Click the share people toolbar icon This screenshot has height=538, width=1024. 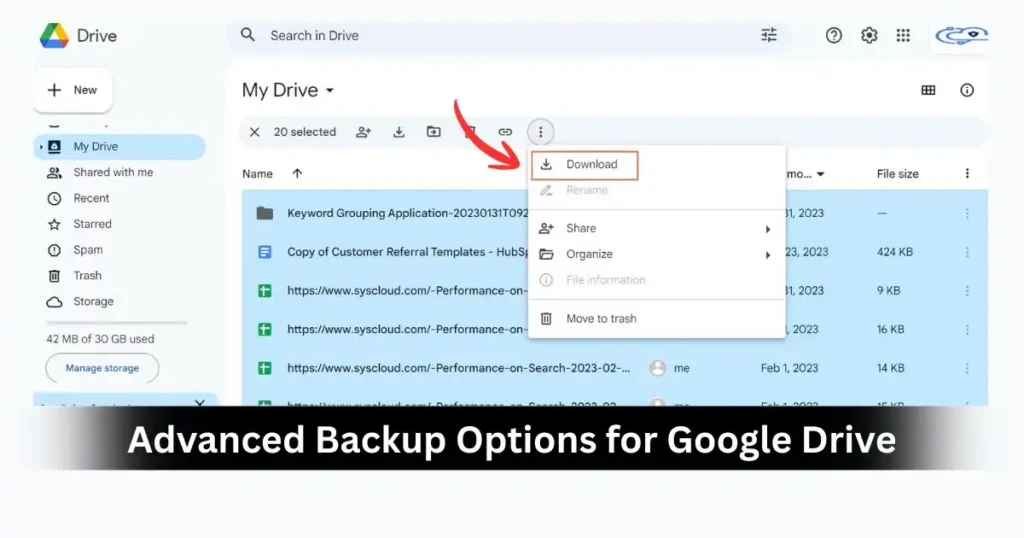pos(364,132)
